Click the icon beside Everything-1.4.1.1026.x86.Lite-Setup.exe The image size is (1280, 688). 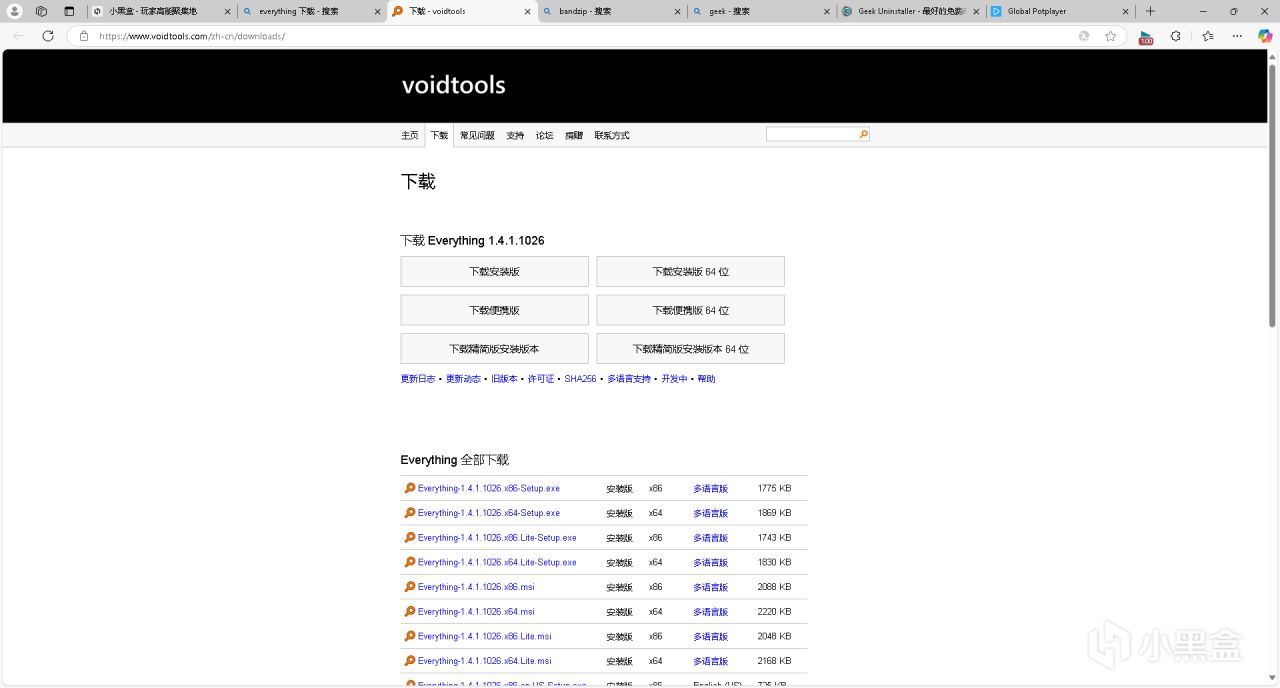(x=409, y=537)
